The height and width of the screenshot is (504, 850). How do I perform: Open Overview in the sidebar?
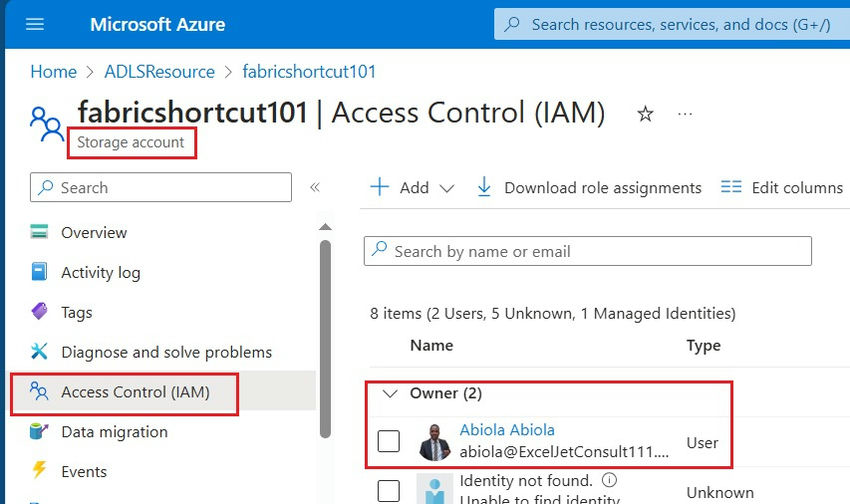click(x=94, y=233)
